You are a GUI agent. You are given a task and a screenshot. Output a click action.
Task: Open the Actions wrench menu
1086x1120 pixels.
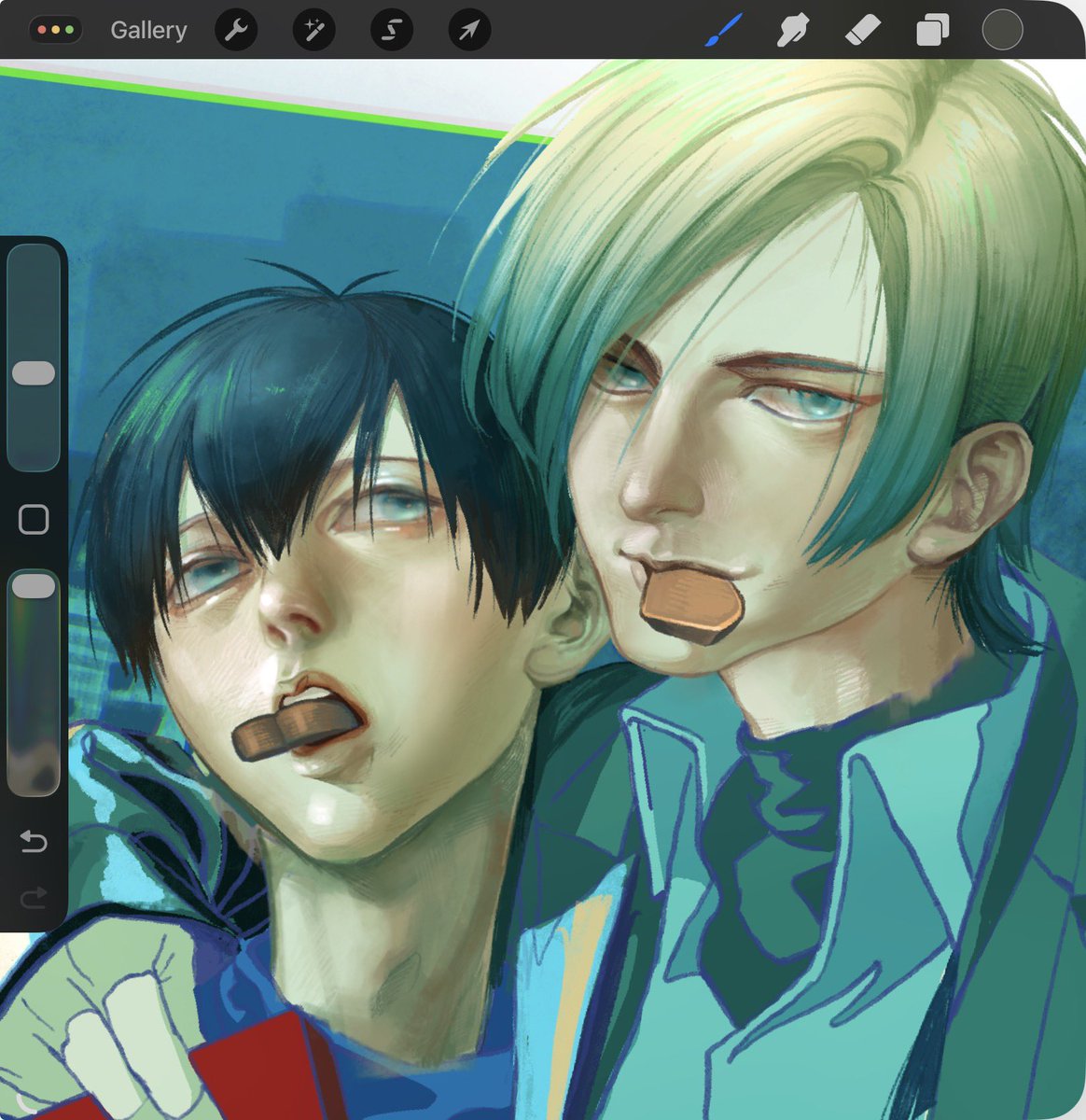tap(235, 29)
